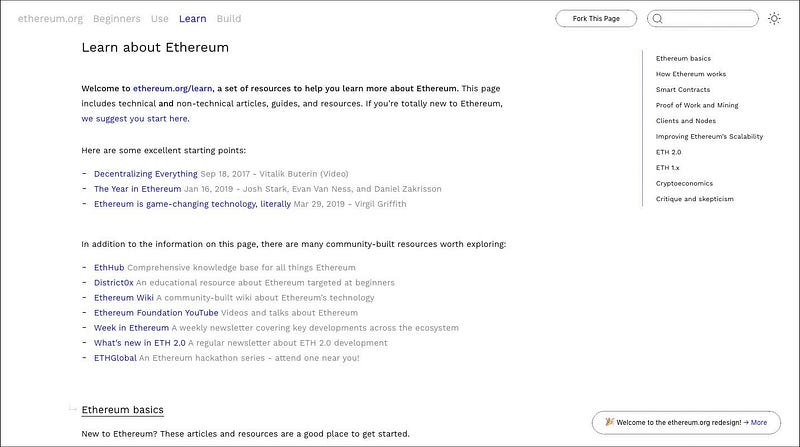Click inside the search input field

703,18
